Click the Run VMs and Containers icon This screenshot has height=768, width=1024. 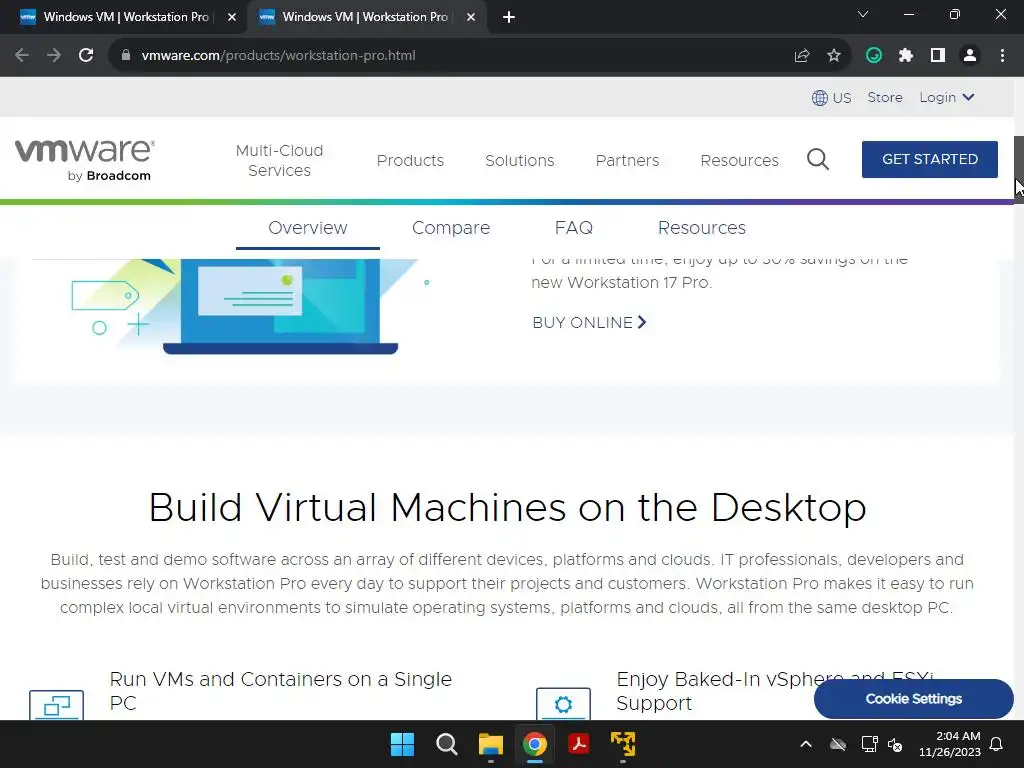pyautogui.click(x=57, y=705)
